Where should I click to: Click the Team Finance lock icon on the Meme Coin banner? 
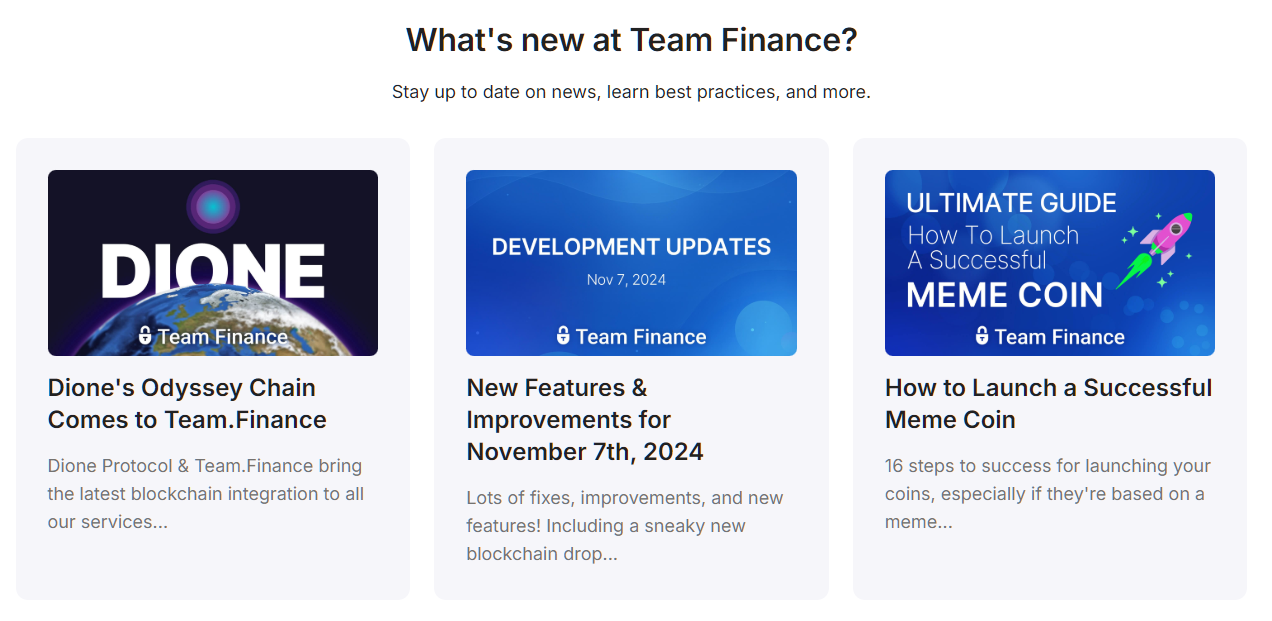[x=980, y=337]
